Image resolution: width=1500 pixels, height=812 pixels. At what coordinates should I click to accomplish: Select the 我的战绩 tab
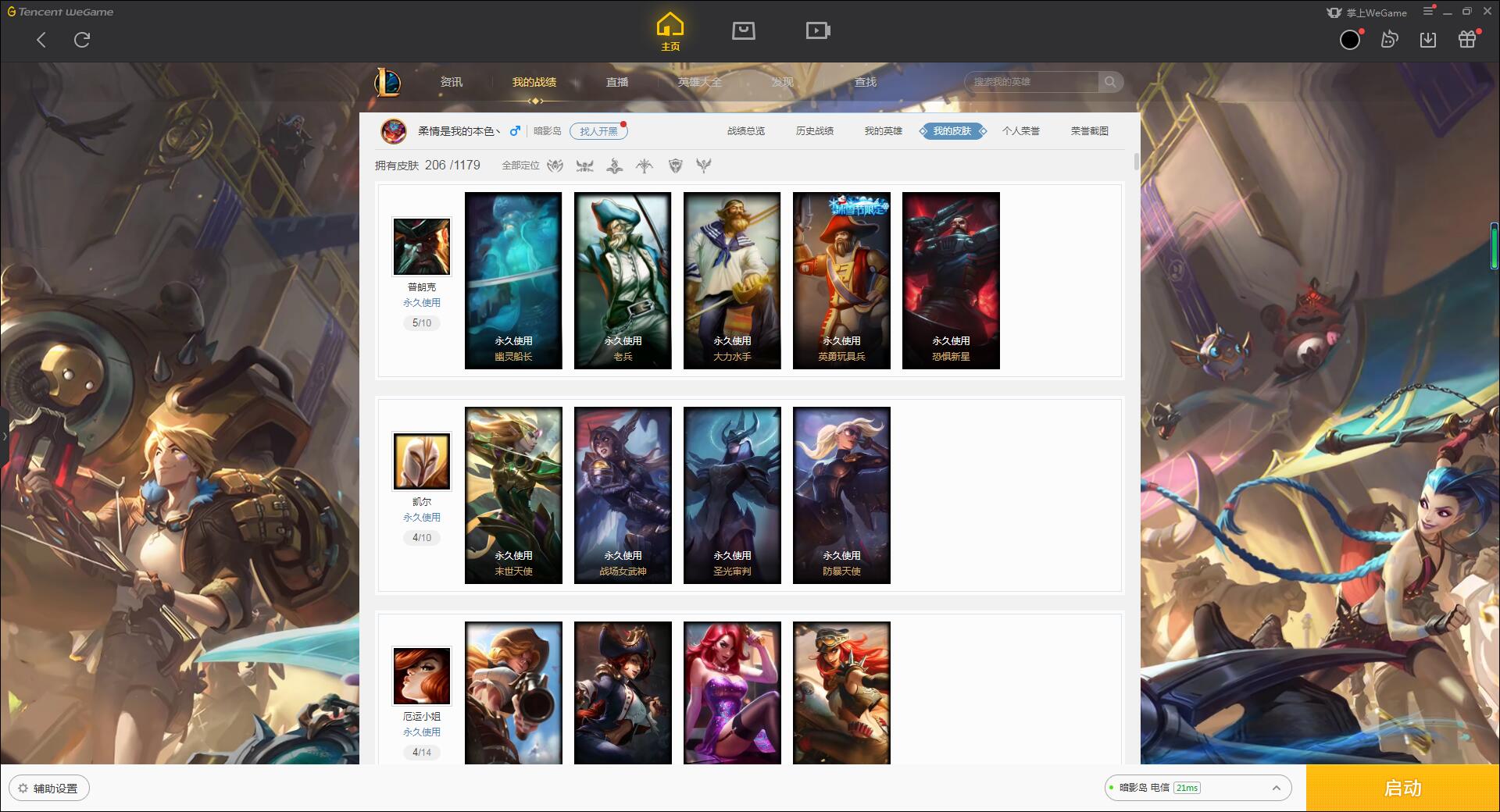[x=534, y=82]
